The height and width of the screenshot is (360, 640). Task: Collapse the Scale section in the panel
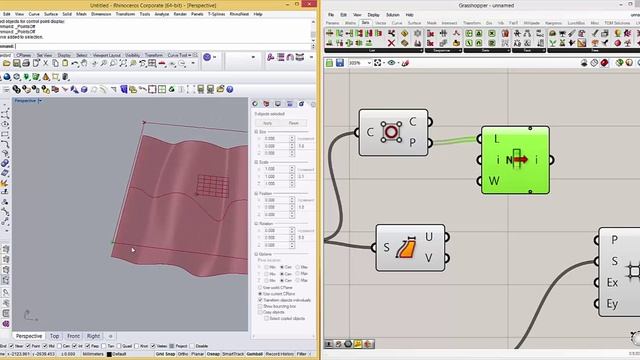(256, 162)
